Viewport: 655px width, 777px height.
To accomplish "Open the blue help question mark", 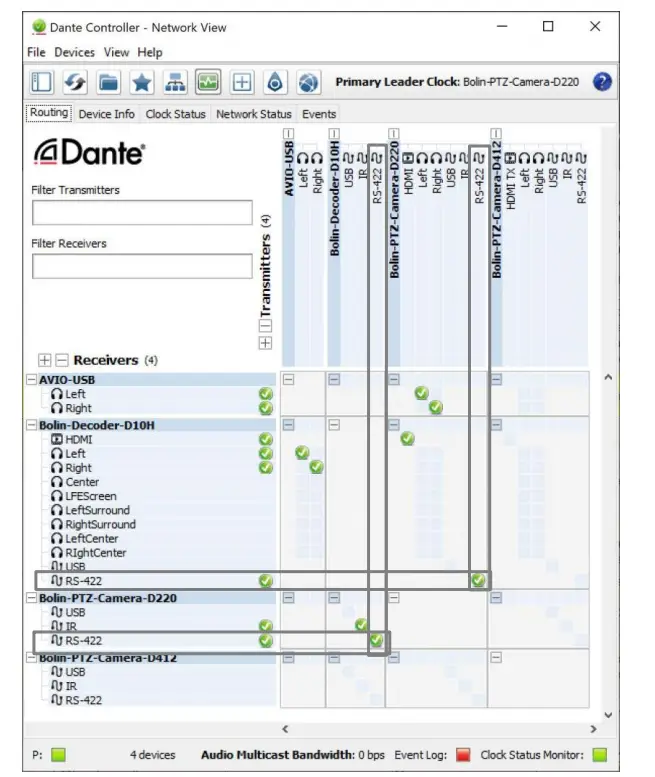I will tap(602, 82).
